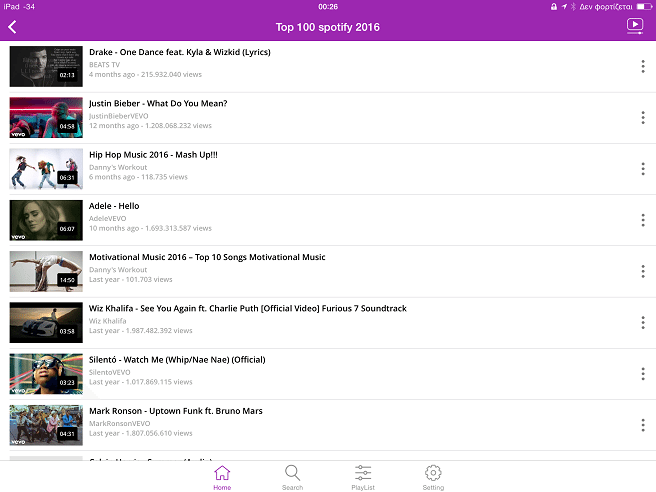Open options menu for Adele - Hello
656x492 pixels.
[x=643, y=220]
